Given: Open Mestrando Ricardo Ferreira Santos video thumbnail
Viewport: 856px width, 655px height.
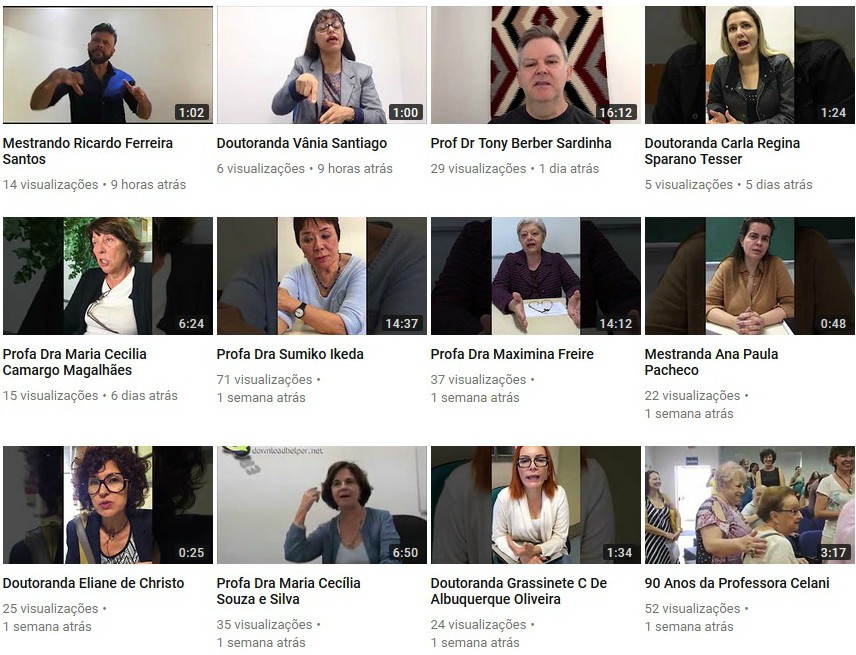Looking at the screenshot, I should click(x=108, y=65).
